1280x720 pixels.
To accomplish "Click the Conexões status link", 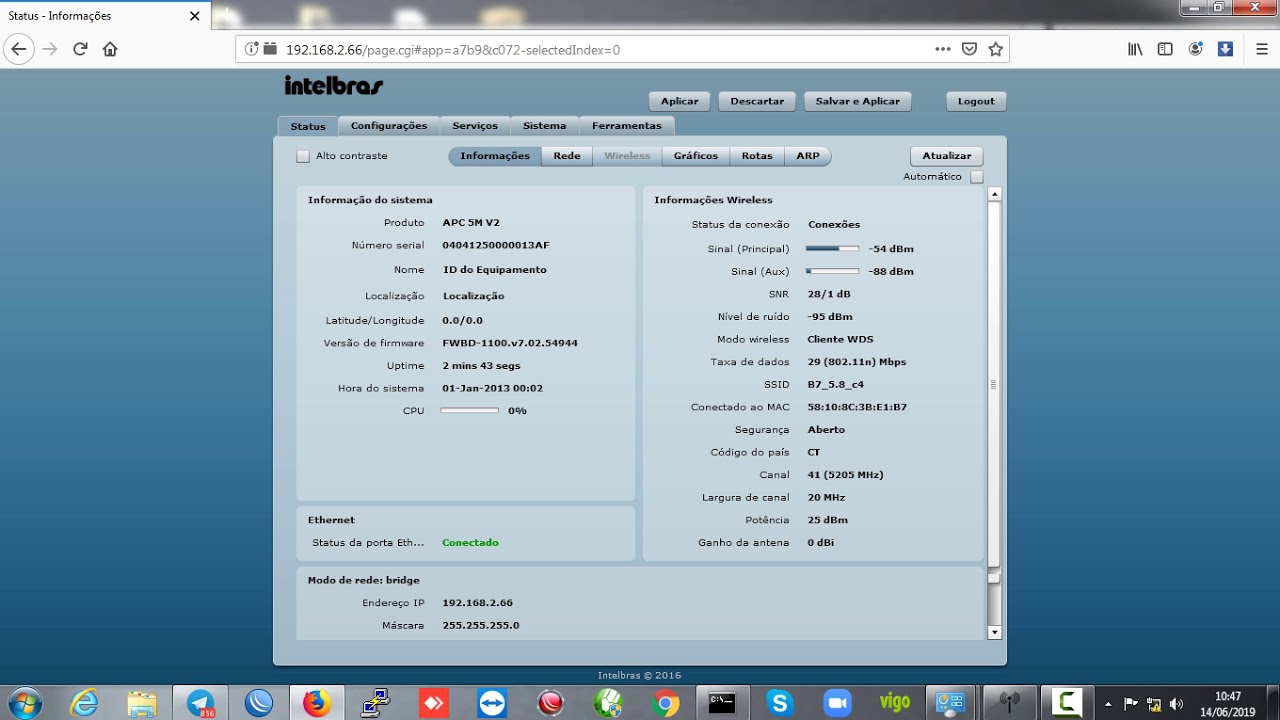I will (x=834, y=225).
